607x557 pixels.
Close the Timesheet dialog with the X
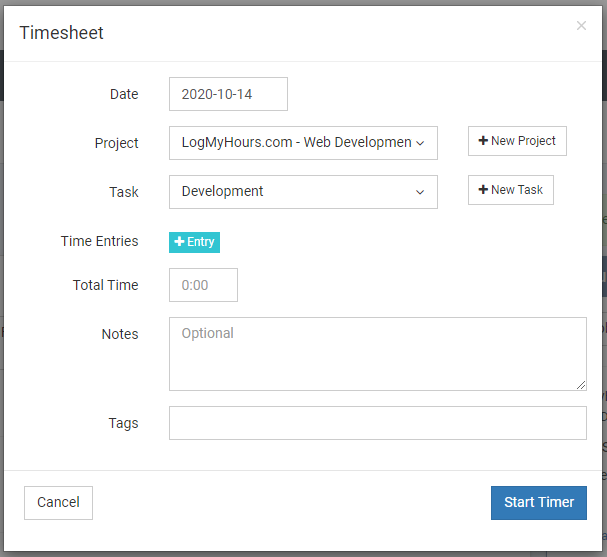point(581,26)
